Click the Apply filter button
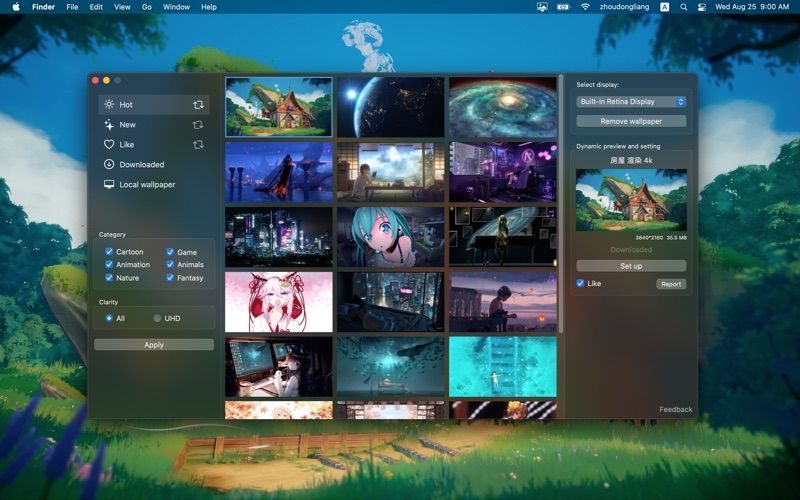Screen dimensions: 800x500 point(154,344)
